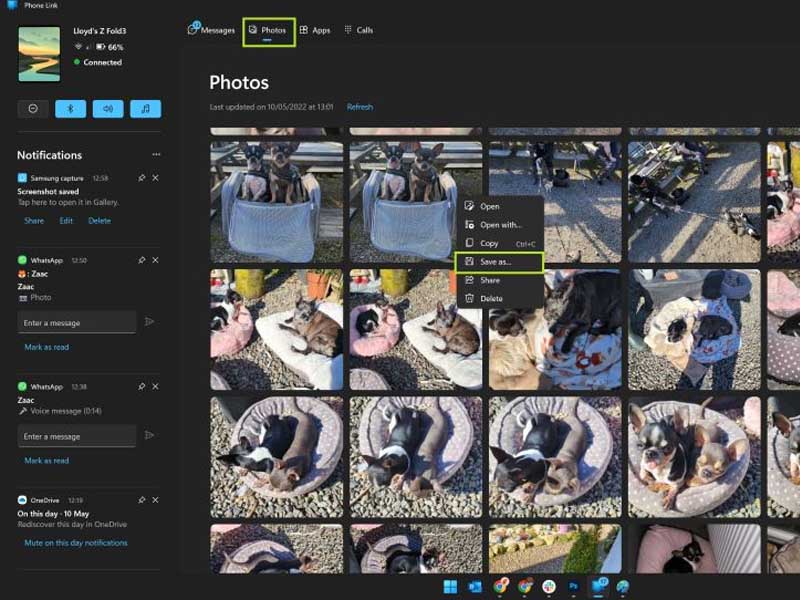This screenshot has width=800, height=600.
Task: Click the Lloyd's Z Fold3 device wallpaper image
Action: [x=39, y=54]
